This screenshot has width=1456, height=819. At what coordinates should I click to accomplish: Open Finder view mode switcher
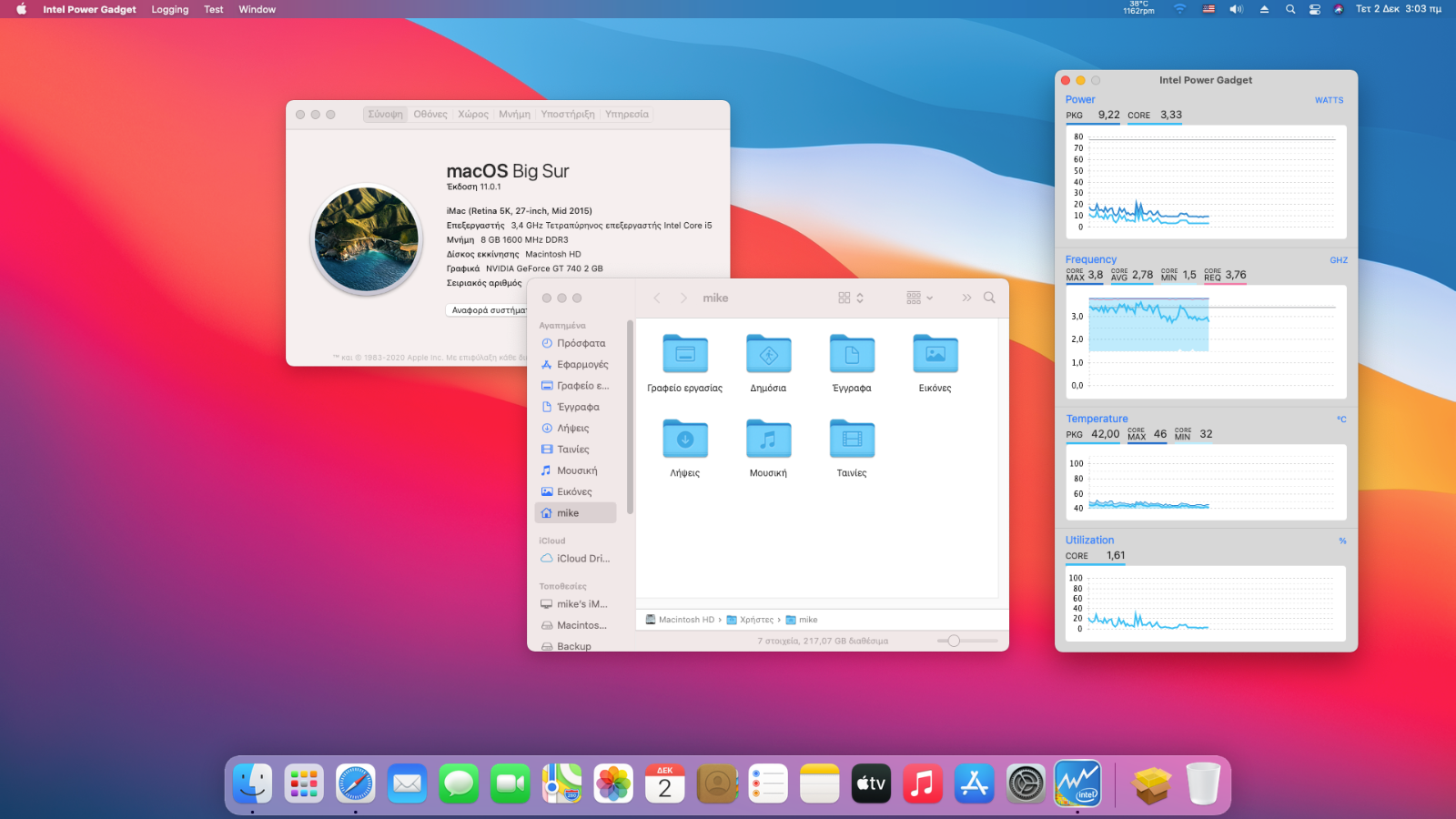tap(851, 298)
